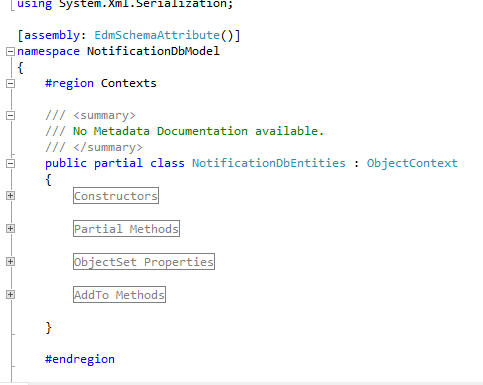
Task: Collapse the NotificationDbModel namespace block
Action: click(x=11, y=51)
